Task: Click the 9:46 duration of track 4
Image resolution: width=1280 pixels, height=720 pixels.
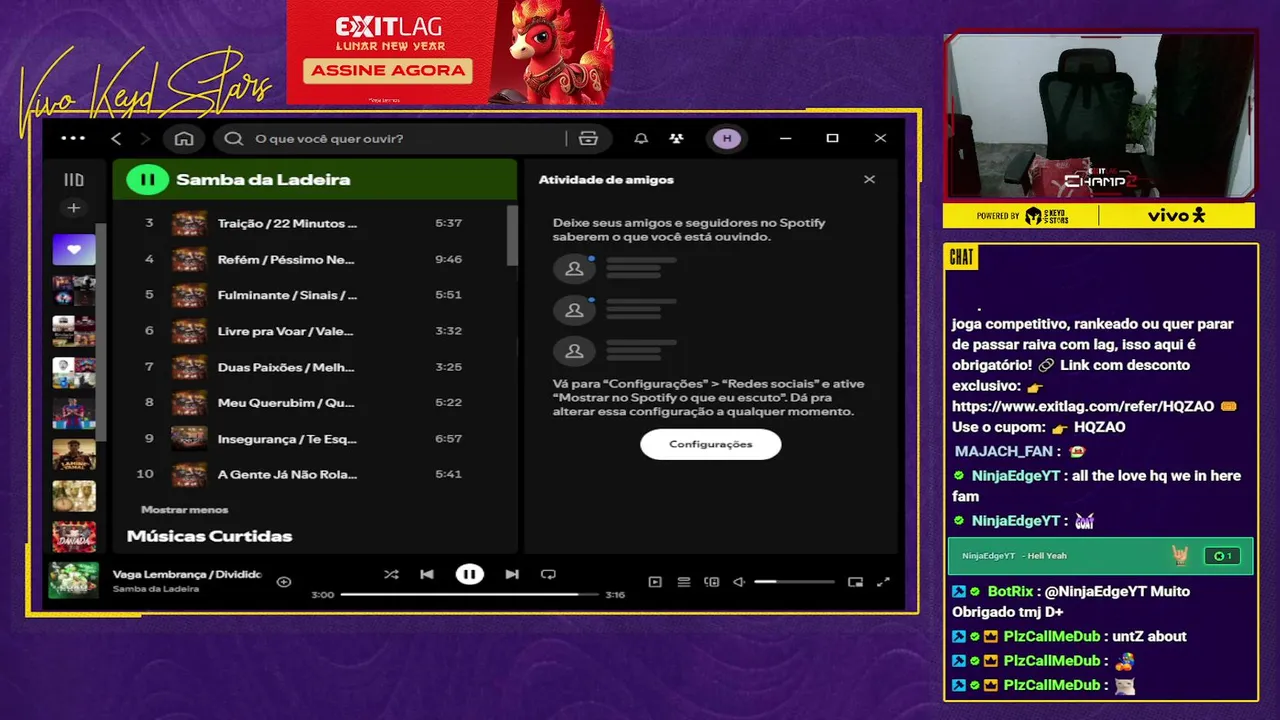Action: point(448,259)
